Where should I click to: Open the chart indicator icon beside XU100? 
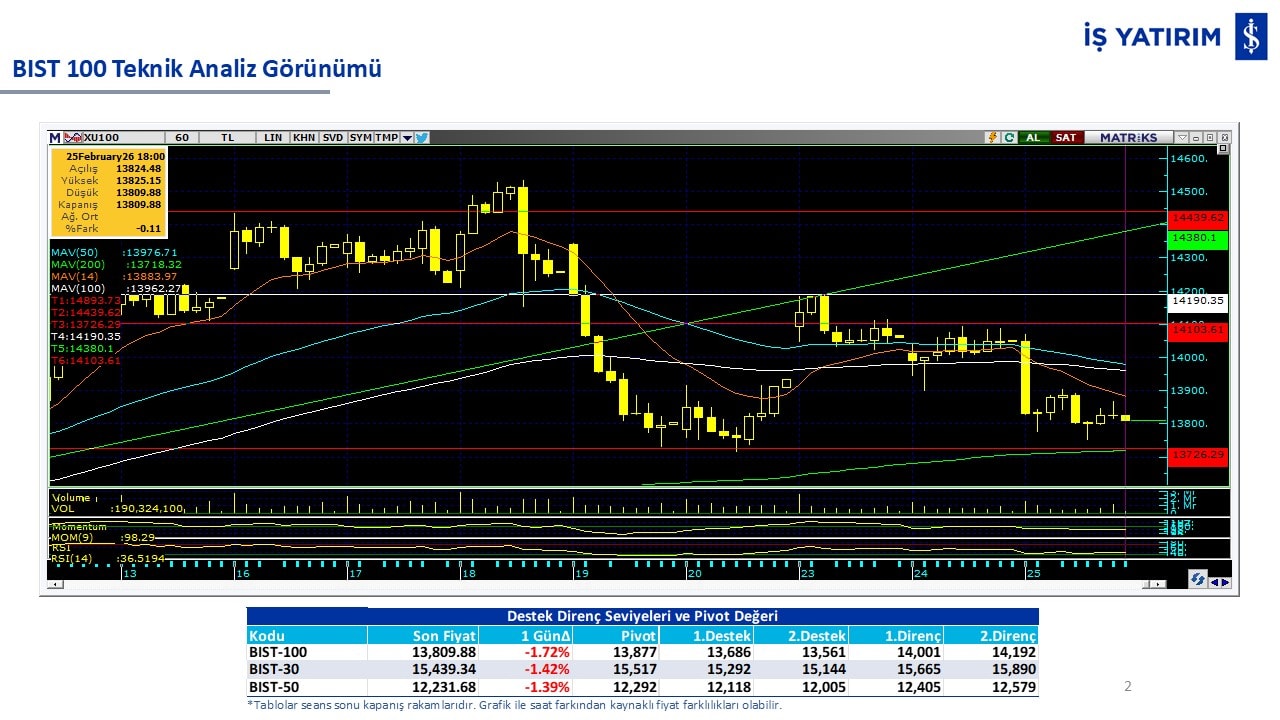[x=73, y=137]
